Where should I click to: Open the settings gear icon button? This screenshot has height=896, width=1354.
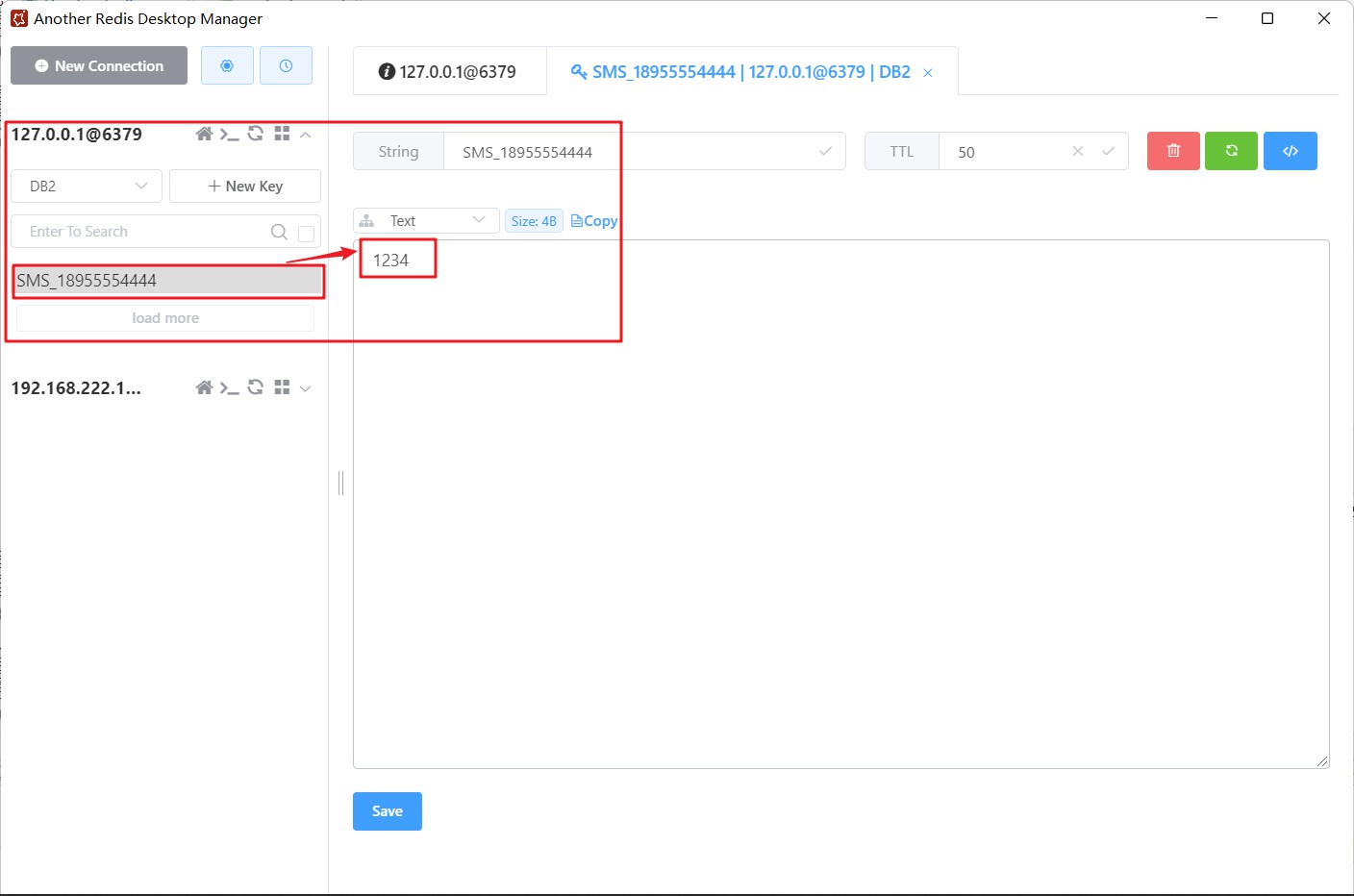point(227,65)
